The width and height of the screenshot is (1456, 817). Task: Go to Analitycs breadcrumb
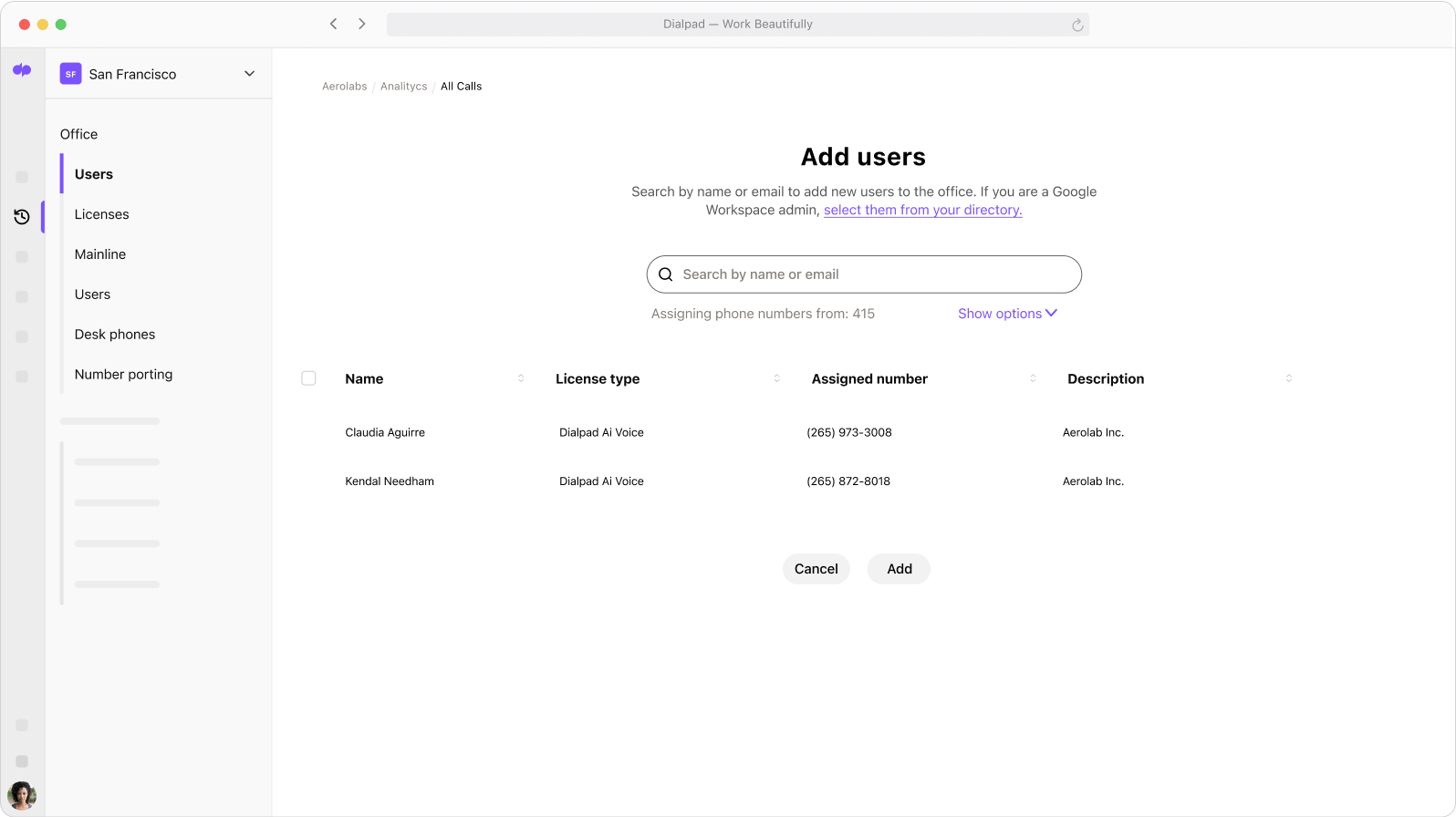404,87
